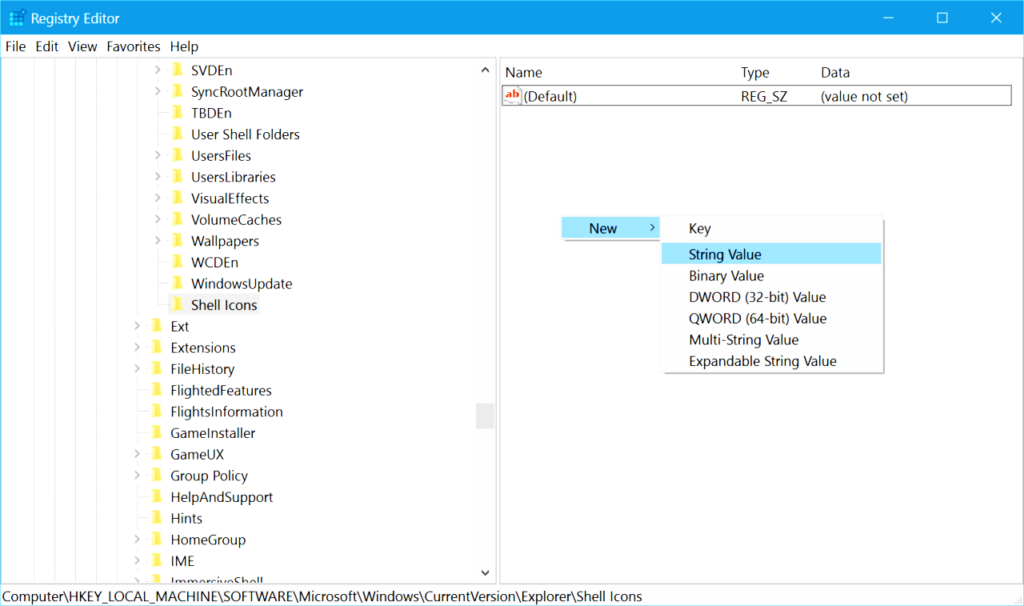Click the WCDEn folder icon
The height and width of the screenshot is (606, 1024).
(x=177, y=262)
